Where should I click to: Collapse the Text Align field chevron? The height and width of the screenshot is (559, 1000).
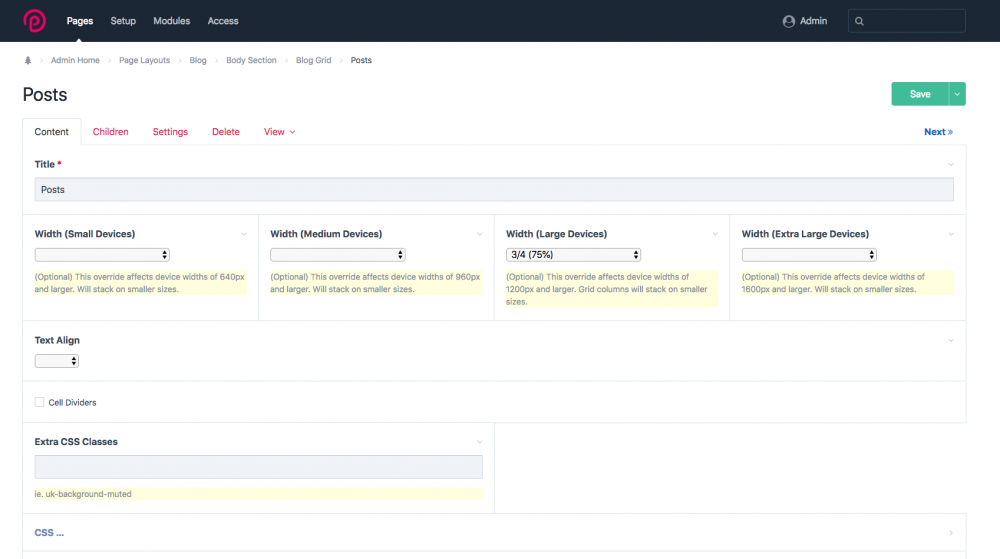[951, 341]
